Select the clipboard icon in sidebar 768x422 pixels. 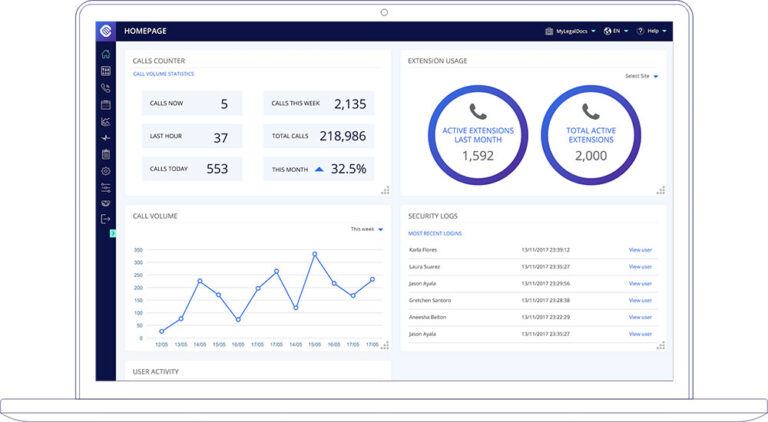point(106,154)
